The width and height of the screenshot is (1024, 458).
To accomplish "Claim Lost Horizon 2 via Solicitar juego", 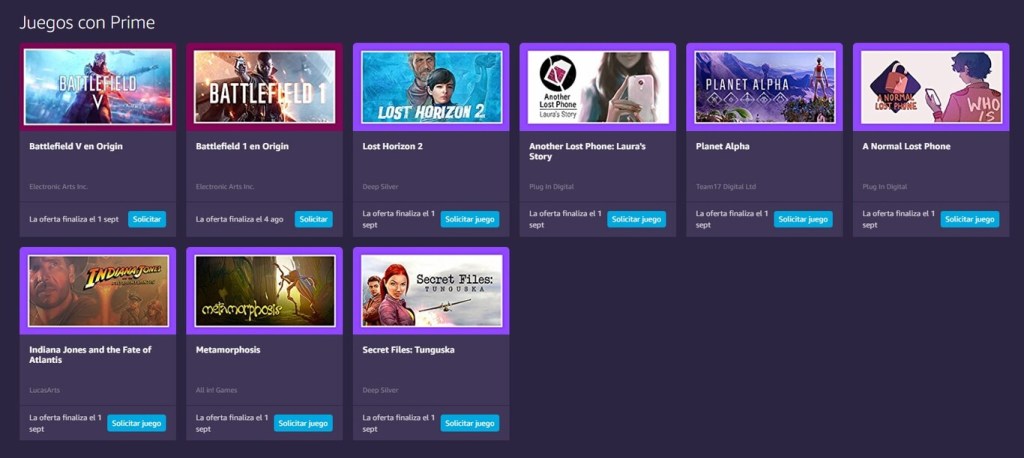I will 470,220.
